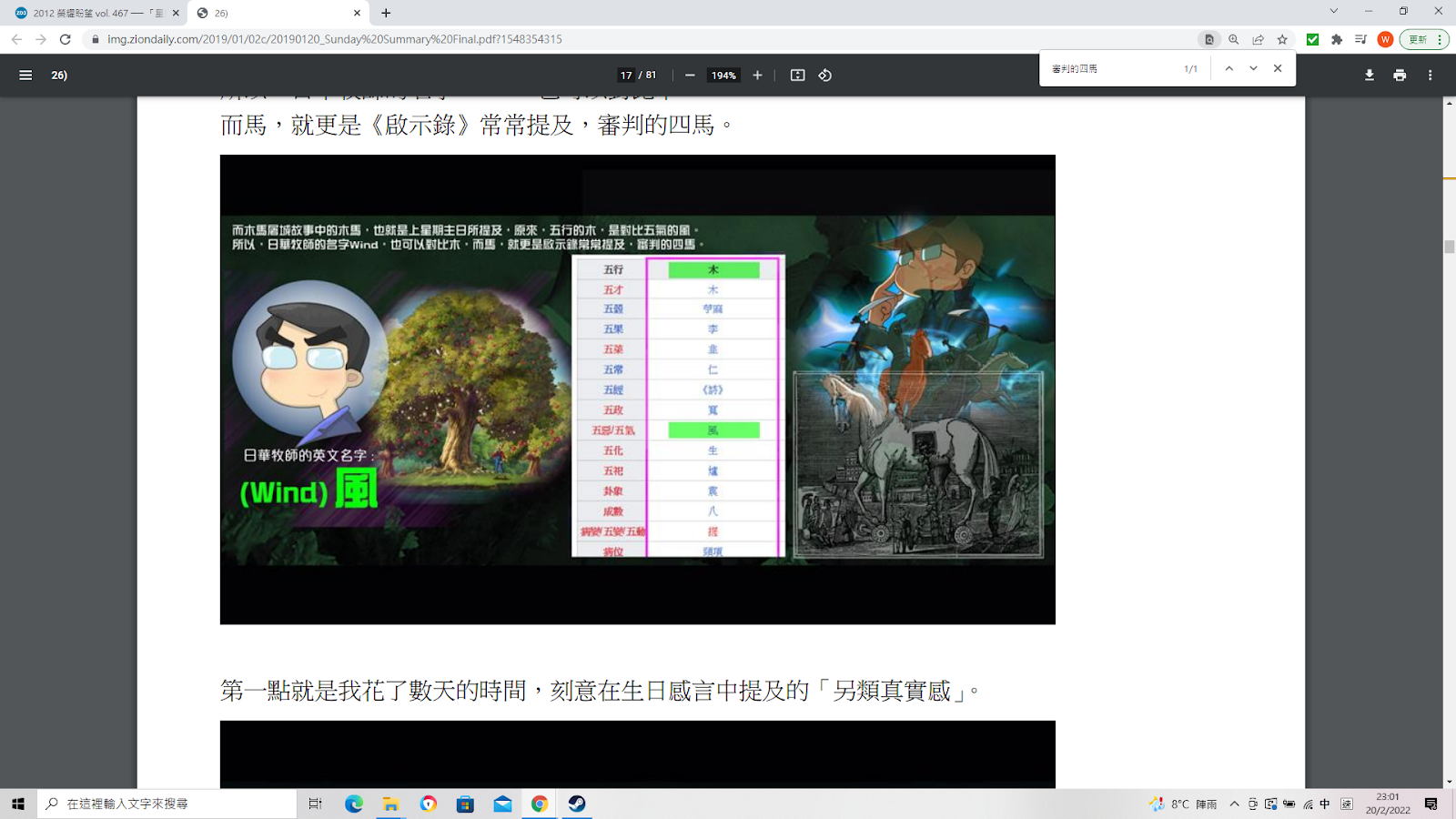The image size is (1456, 819).
Task: Click the Windows taskbar search box
Action: [167, 804]
